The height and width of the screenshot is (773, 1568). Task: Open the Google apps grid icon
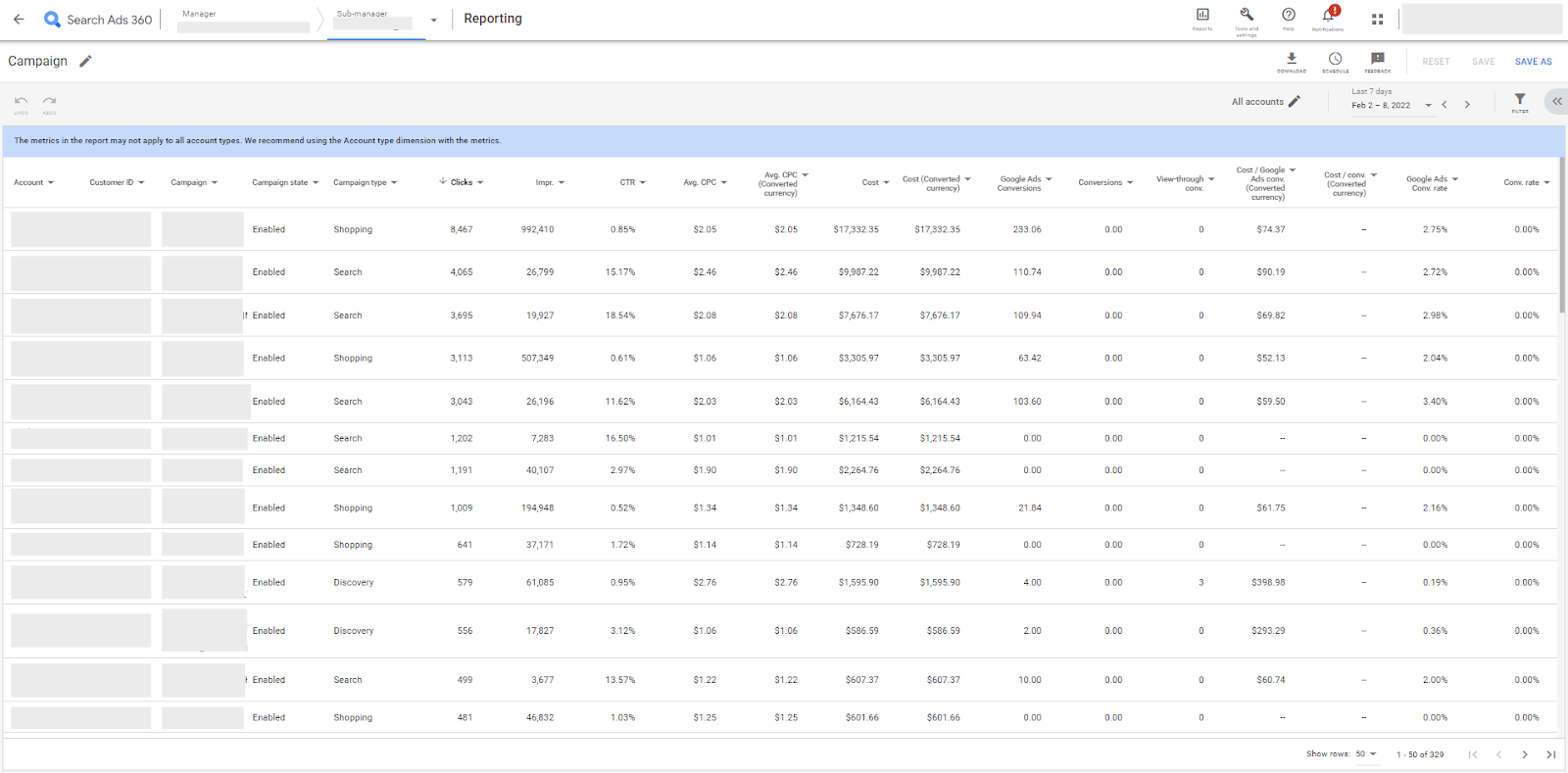1377,20
